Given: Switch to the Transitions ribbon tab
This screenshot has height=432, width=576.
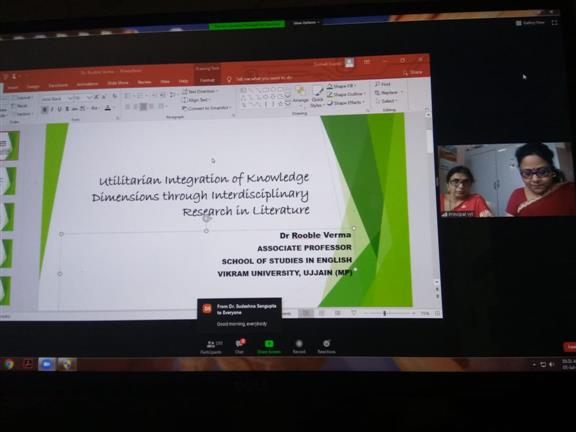Looking at the screenshot, I should pos(58,85).
